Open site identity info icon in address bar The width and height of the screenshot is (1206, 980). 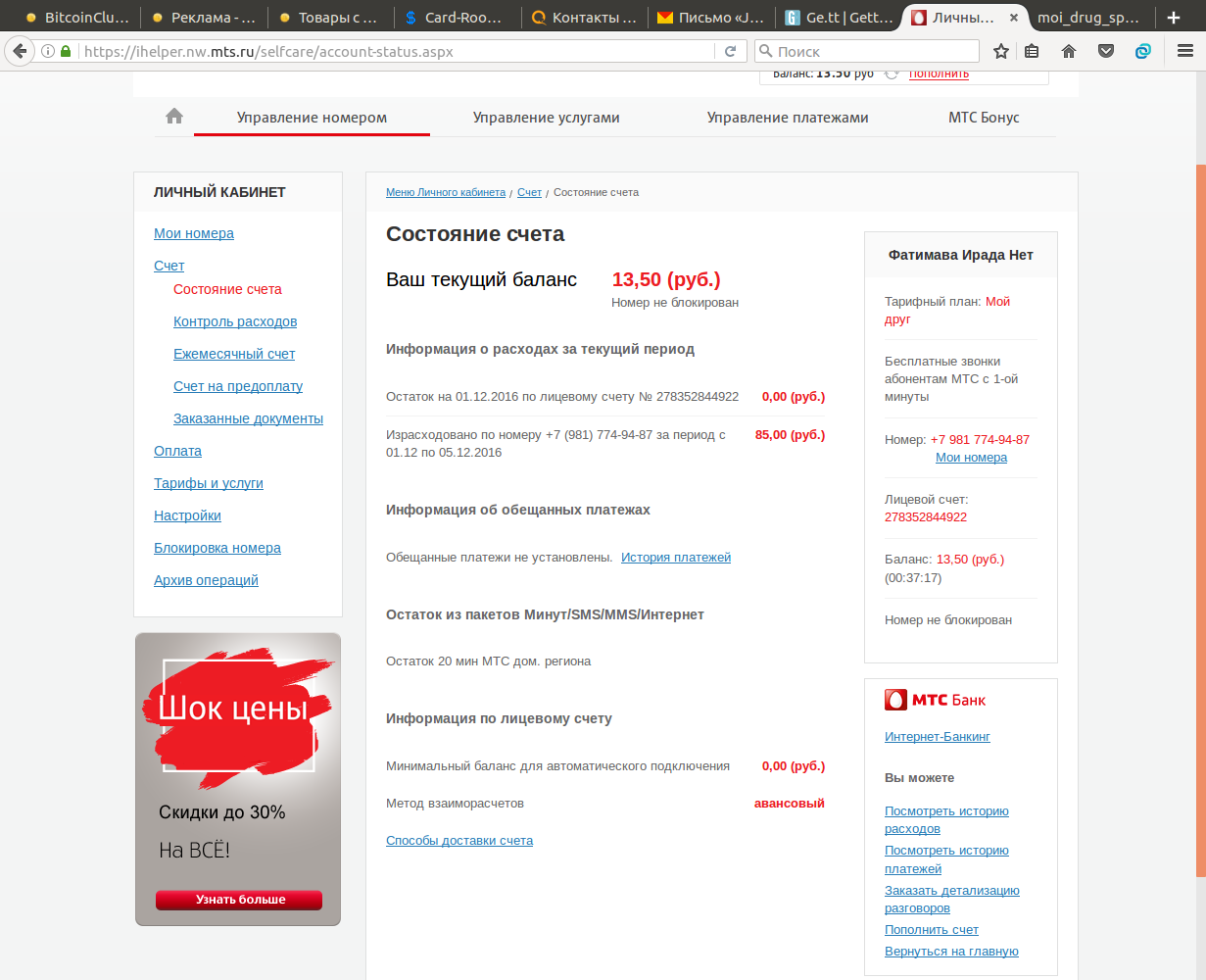tap(47, 51)
